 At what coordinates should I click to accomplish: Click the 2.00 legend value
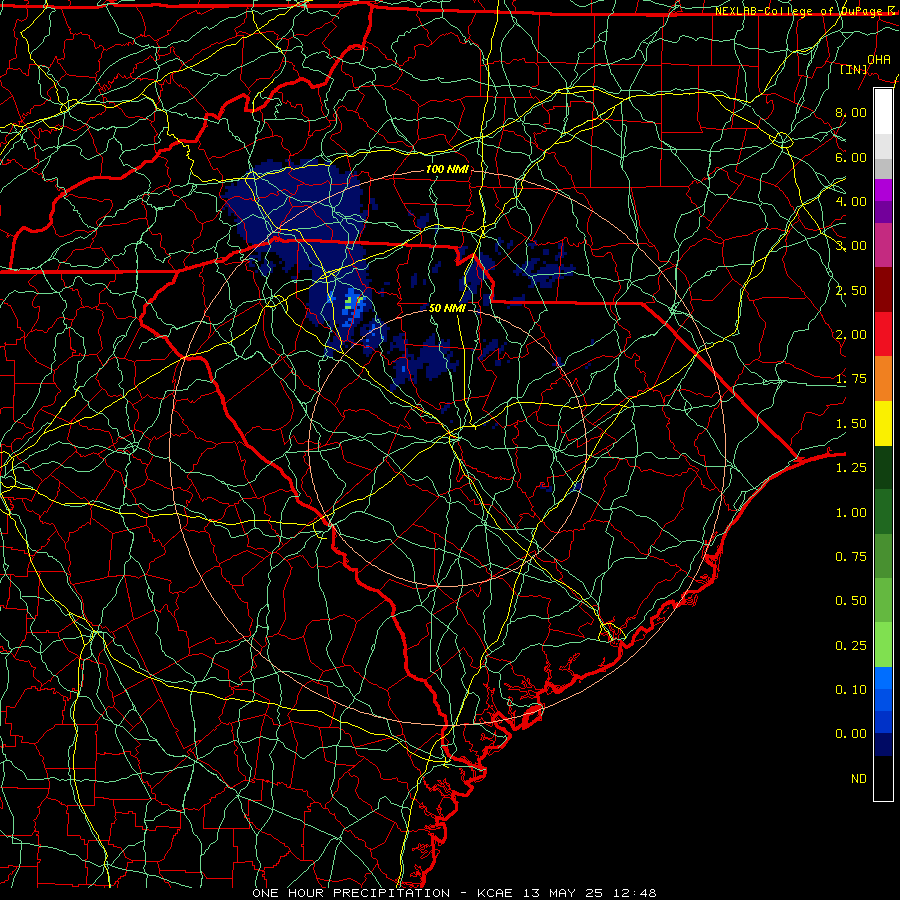[851, 335]
